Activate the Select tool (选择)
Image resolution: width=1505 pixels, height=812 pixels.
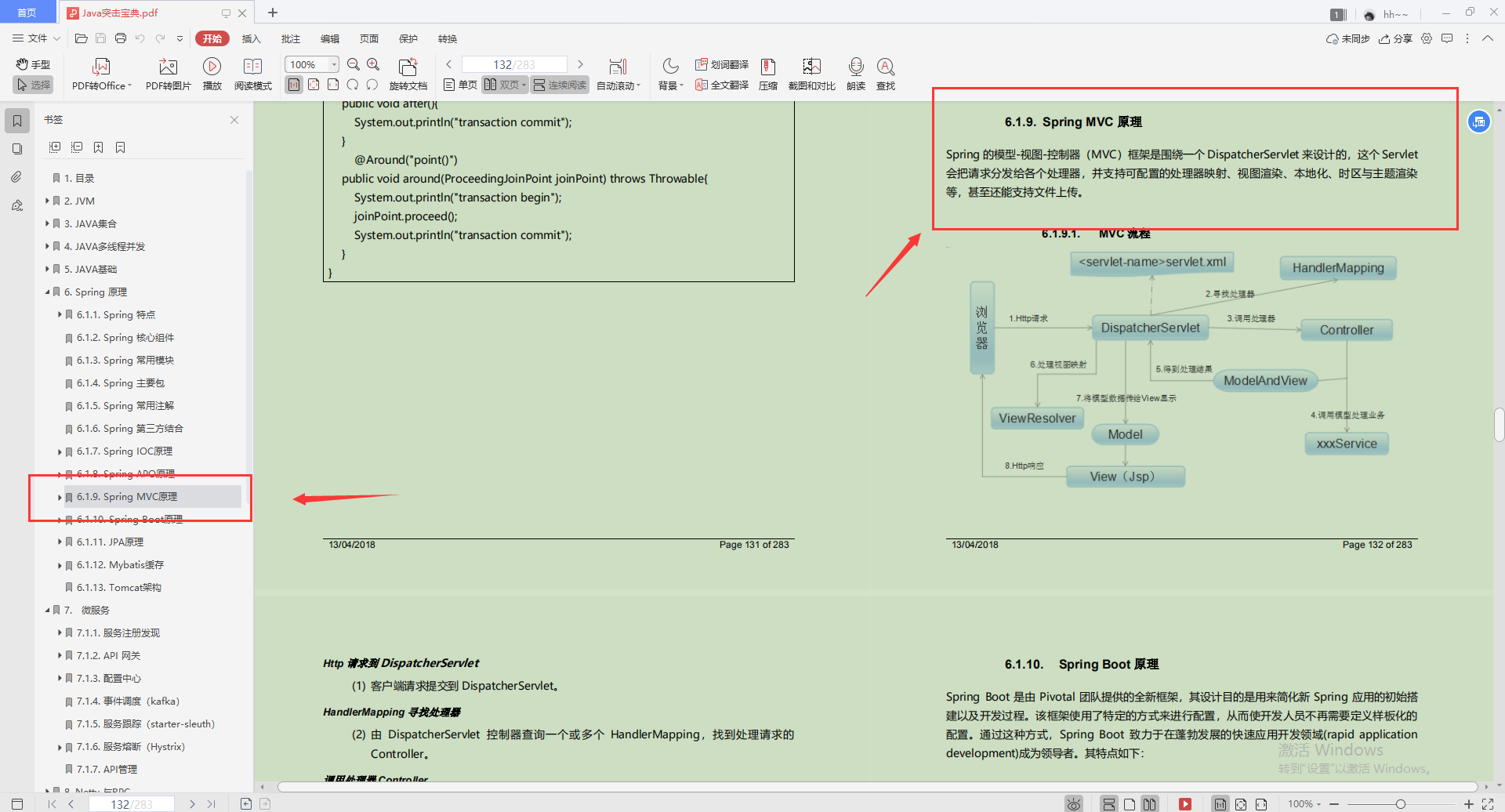point(33,85)
